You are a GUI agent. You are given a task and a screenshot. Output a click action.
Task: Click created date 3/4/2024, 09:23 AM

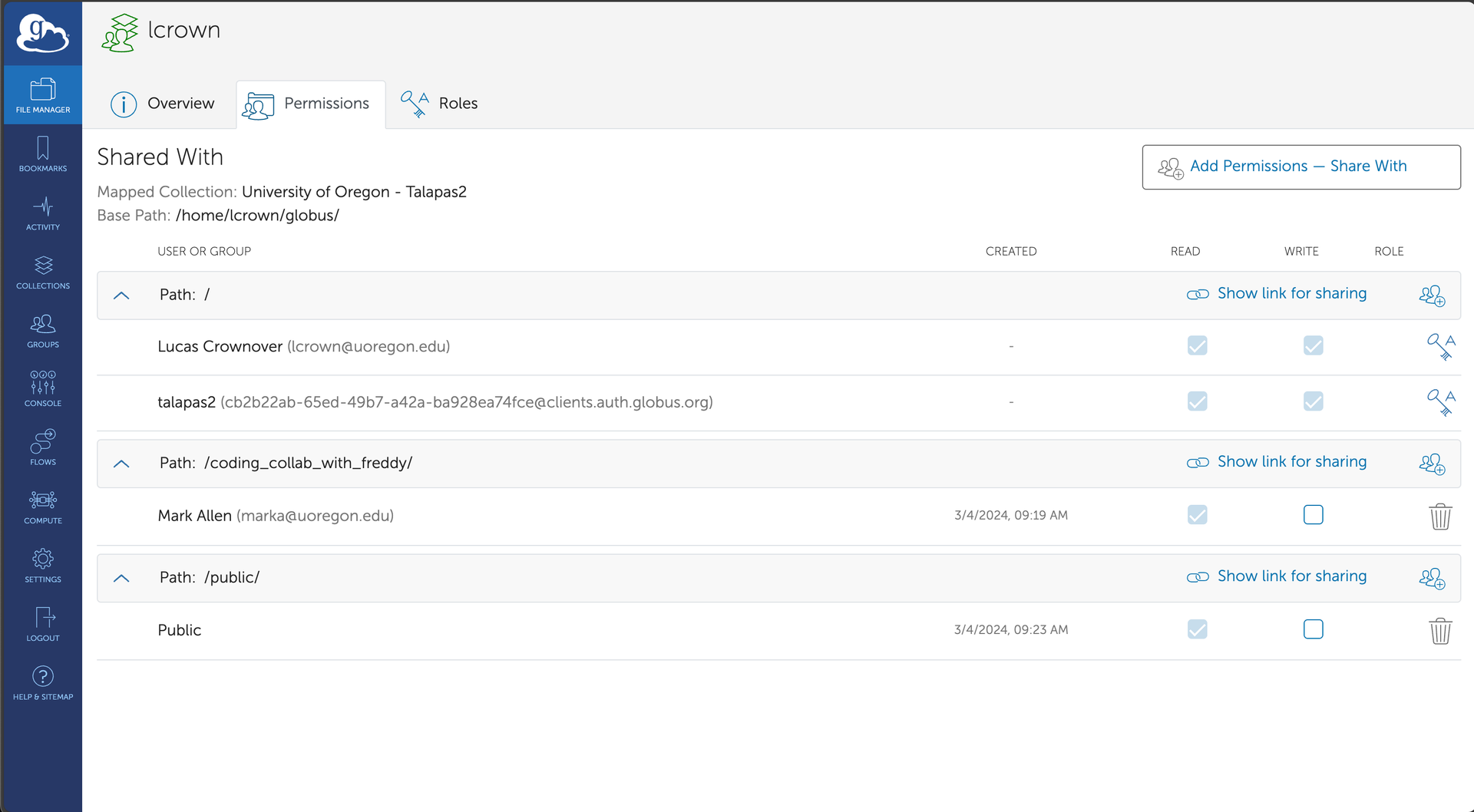tap(1010, 629)
